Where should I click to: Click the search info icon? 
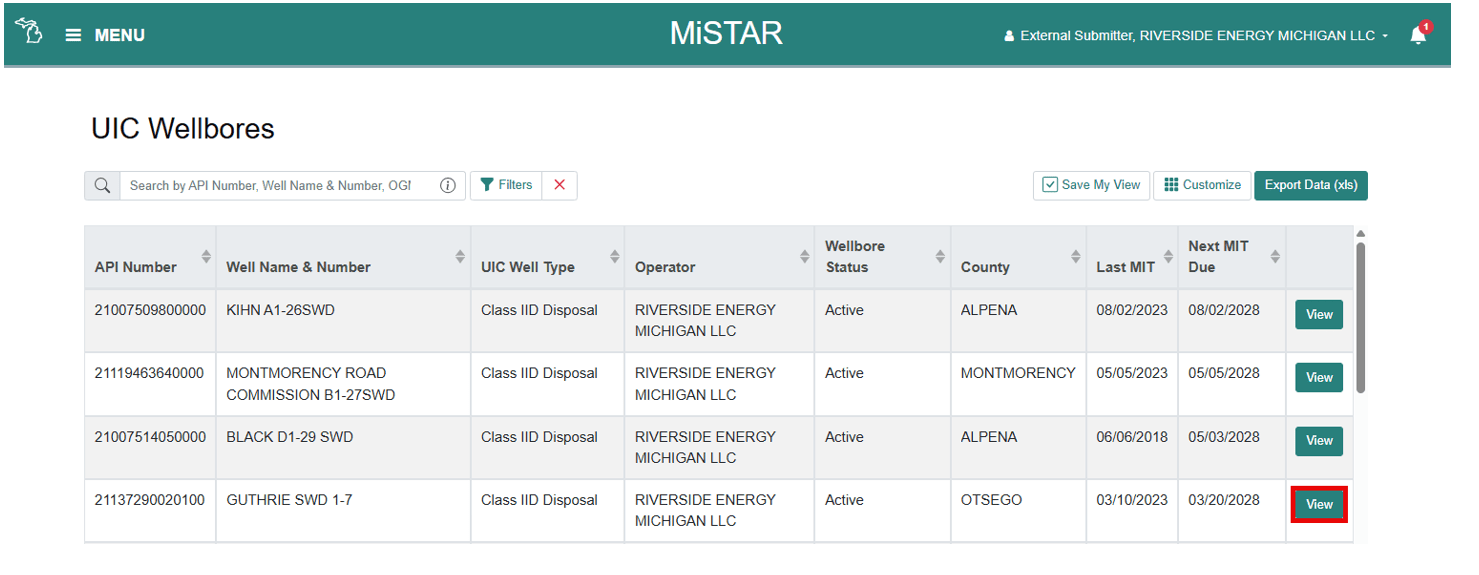click(x=448, y=186)
